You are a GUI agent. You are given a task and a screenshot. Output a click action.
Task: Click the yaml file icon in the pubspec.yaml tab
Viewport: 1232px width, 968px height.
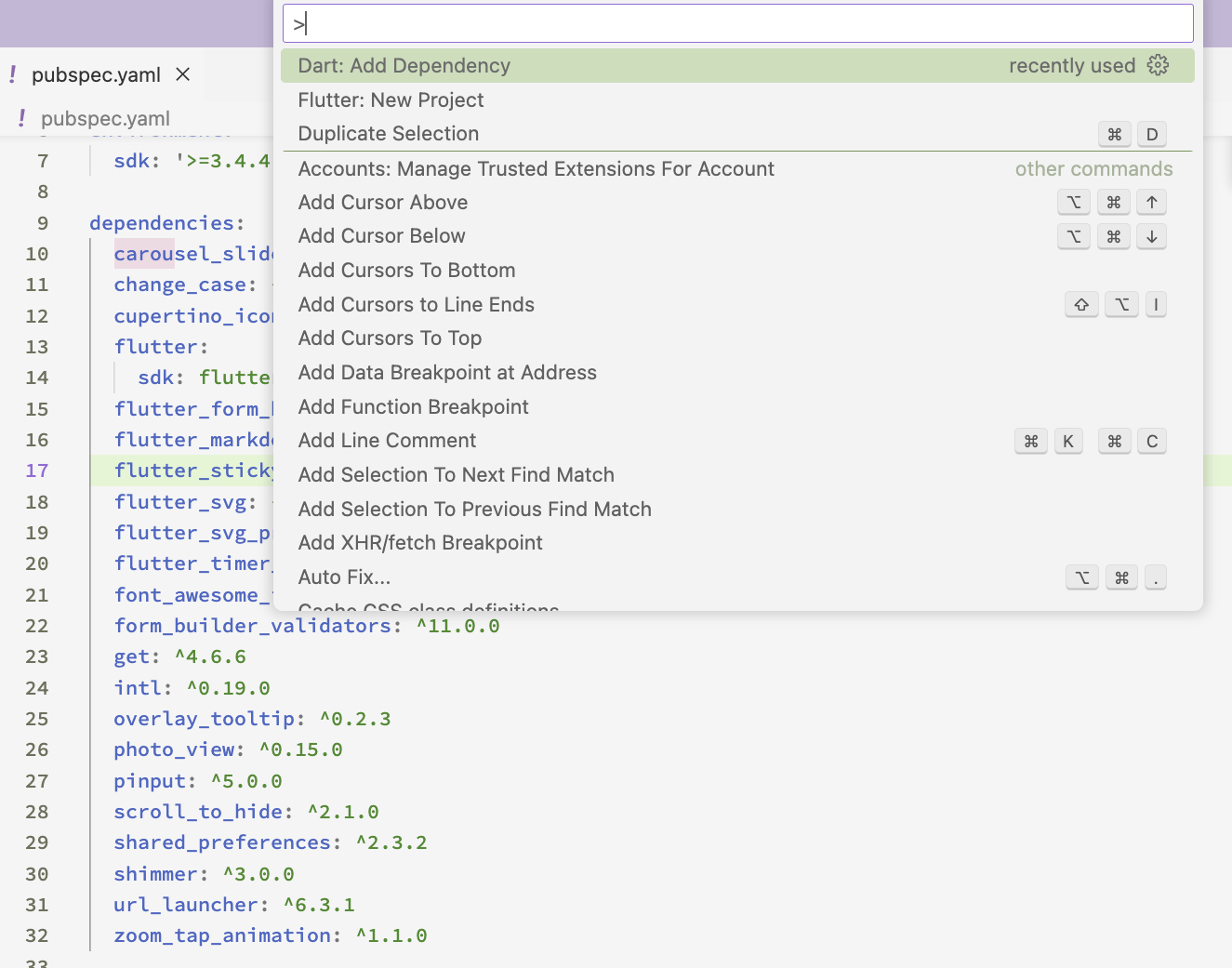click(x=13, y=74)
